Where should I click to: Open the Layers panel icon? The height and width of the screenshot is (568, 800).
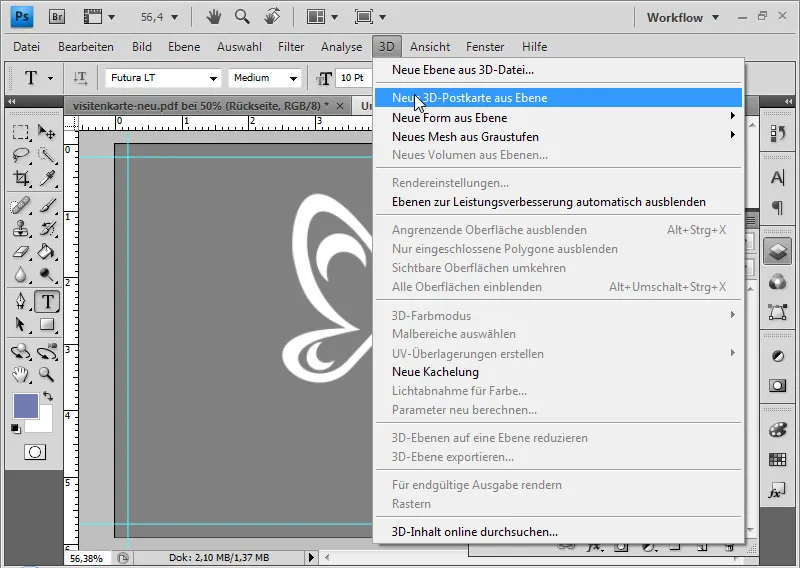(x=777, y=251)
